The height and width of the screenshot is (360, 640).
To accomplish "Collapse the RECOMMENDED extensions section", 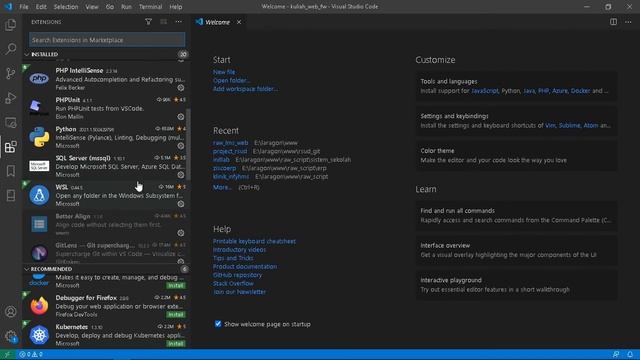I will [27, 269].
